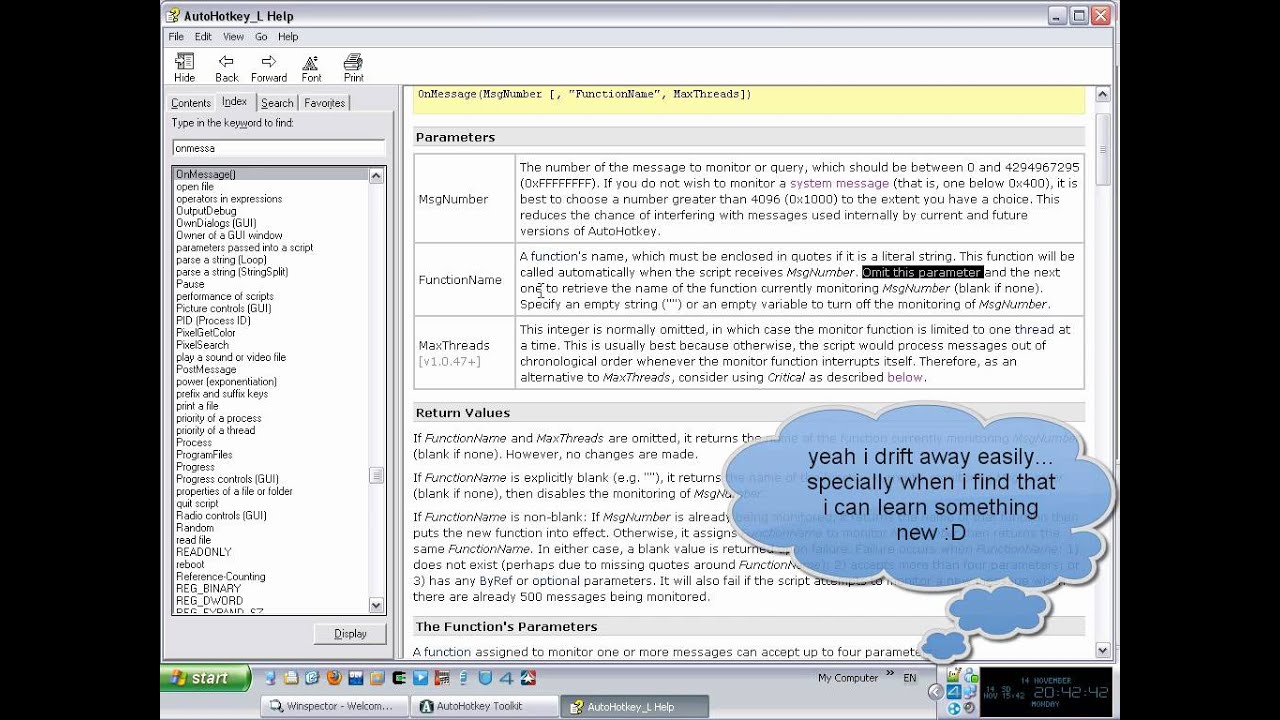The image size is (1280, 720).
Task: Click the 'MaxThreads' parameter cell
Action: tap(464, 352)
